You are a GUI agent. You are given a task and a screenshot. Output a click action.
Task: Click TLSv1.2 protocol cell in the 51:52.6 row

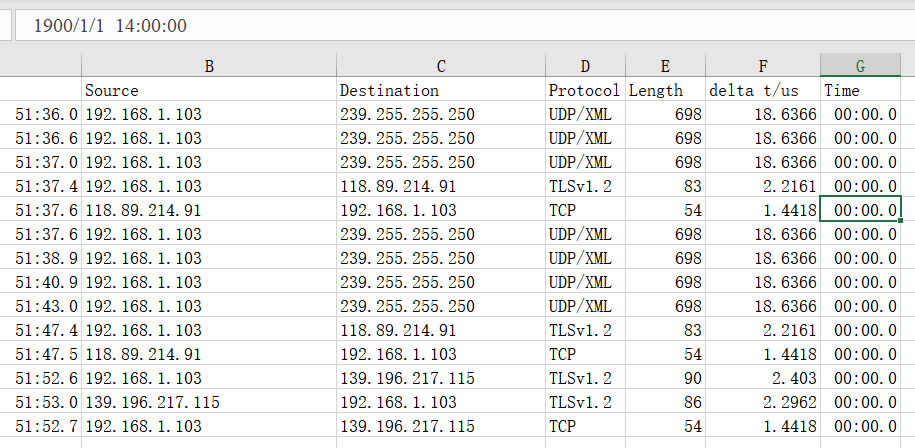tap(585, 379)
